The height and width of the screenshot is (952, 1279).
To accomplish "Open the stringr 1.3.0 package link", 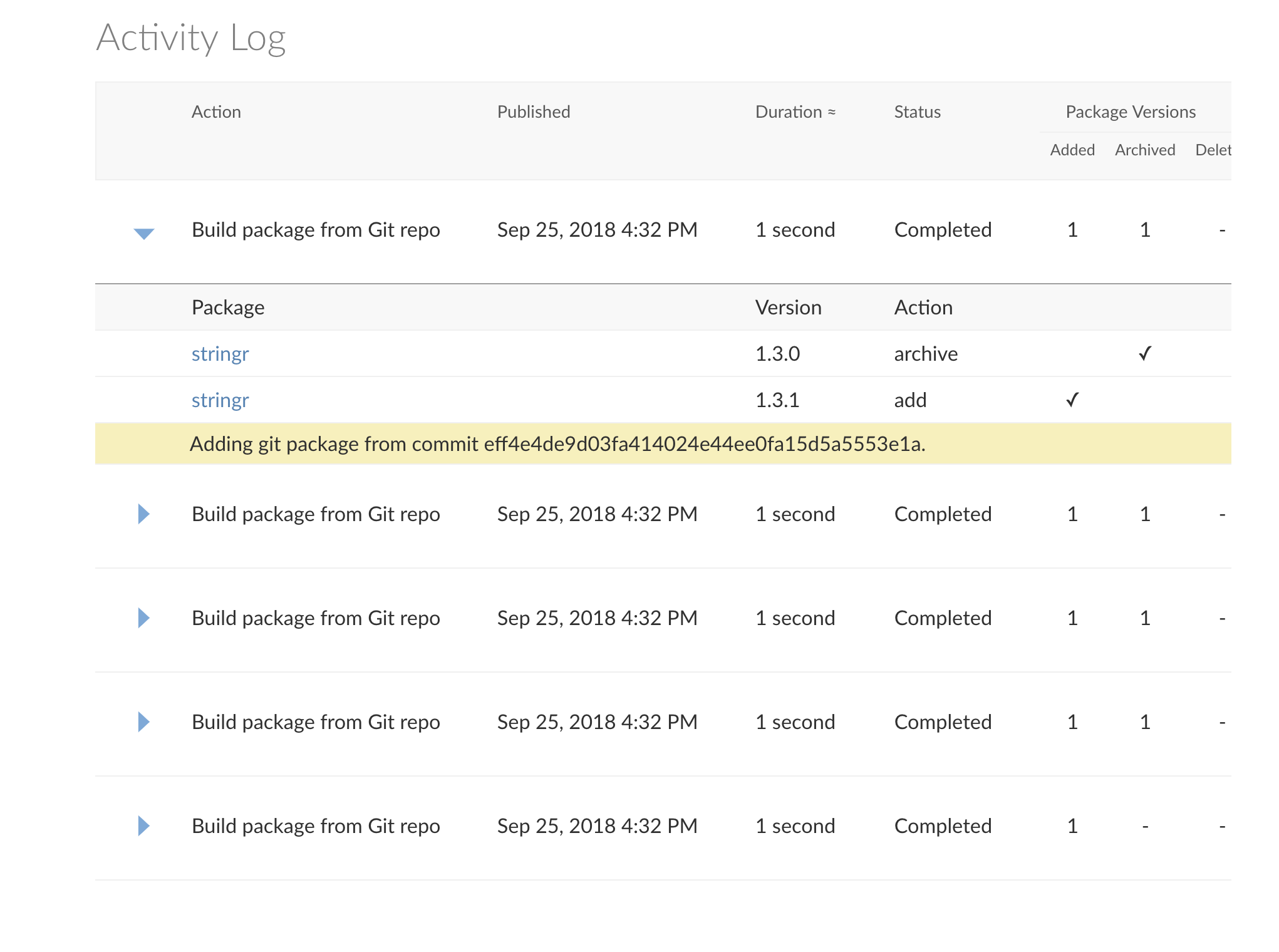I will [x=220, y=354].
